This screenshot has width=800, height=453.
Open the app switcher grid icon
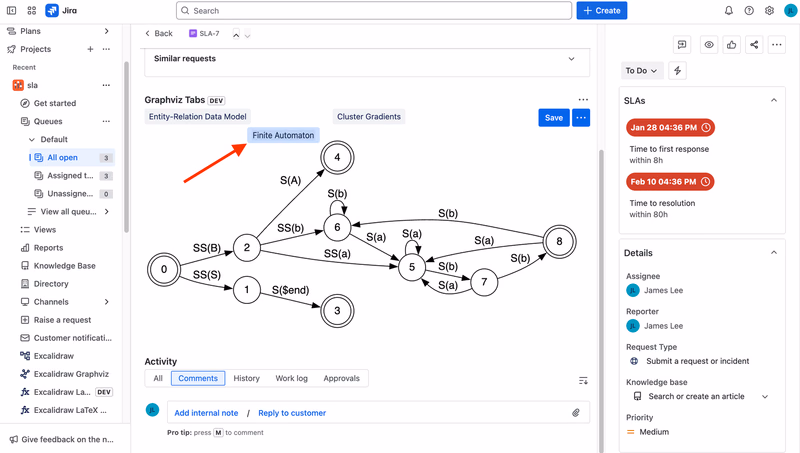coord(32,11)
